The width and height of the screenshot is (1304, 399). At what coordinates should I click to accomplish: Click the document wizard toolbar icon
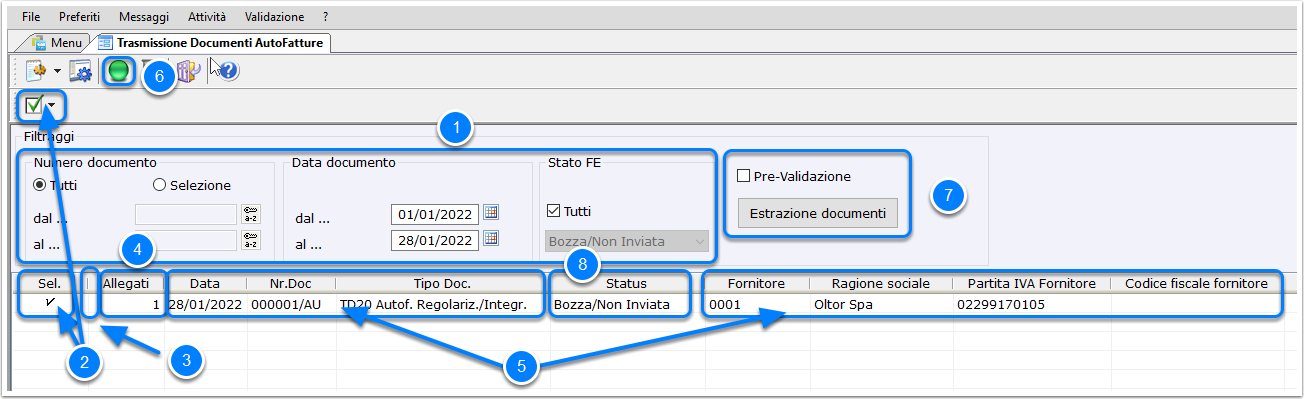pyautogui.click(x=36, y=71)
